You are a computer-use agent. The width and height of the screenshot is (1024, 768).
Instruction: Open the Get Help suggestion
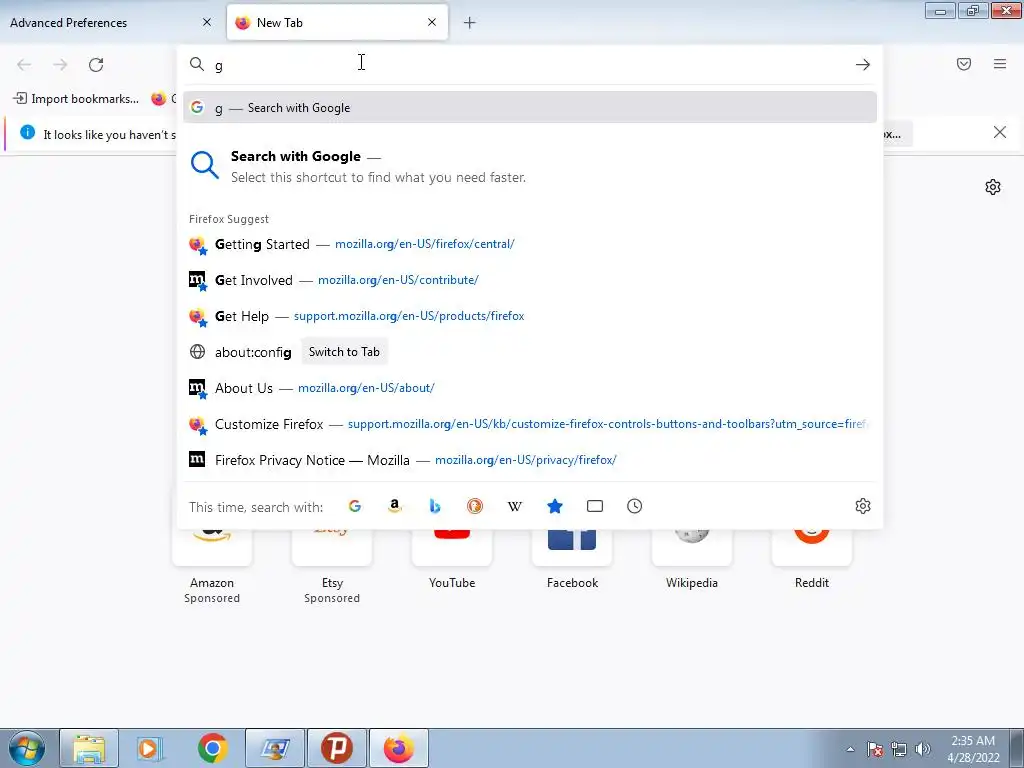click(530, 316)
